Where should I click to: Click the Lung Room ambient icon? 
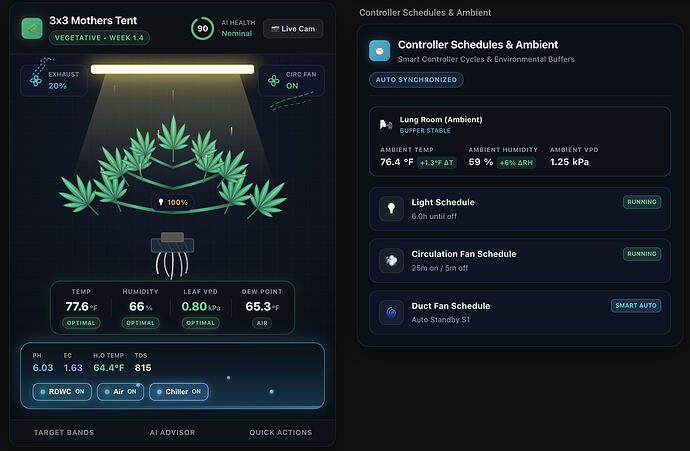coord(386,125)
